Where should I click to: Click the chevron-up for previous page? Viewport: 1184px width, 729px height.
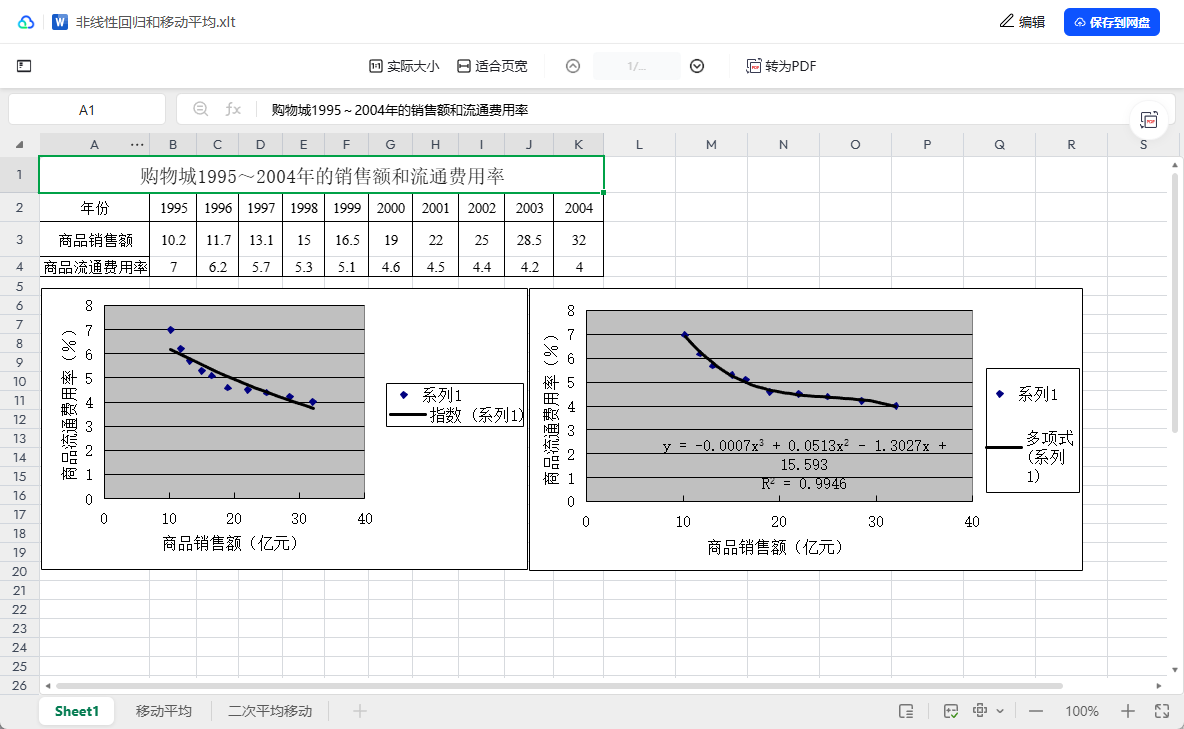tap(573, 66)
